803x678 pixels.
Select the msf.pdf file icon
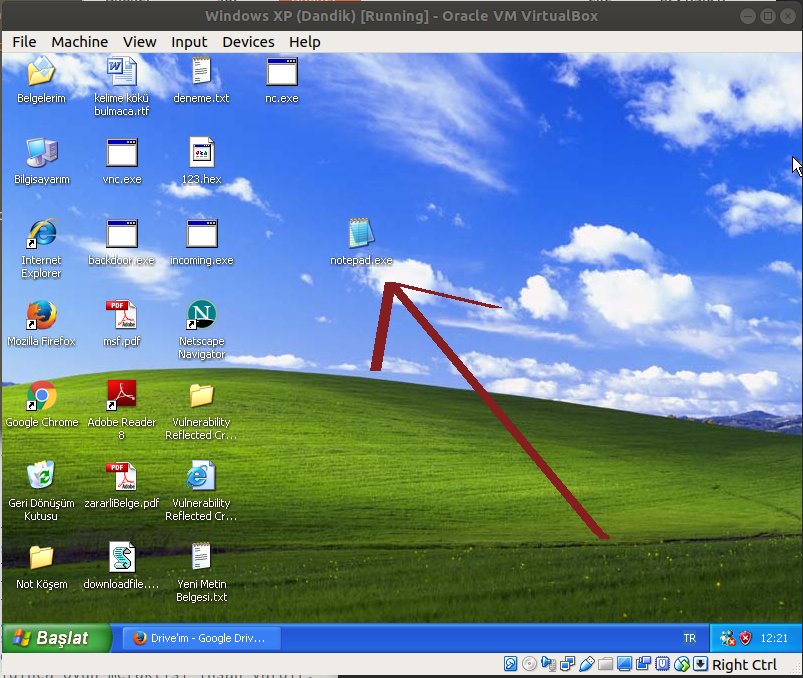tap(121, 314)
